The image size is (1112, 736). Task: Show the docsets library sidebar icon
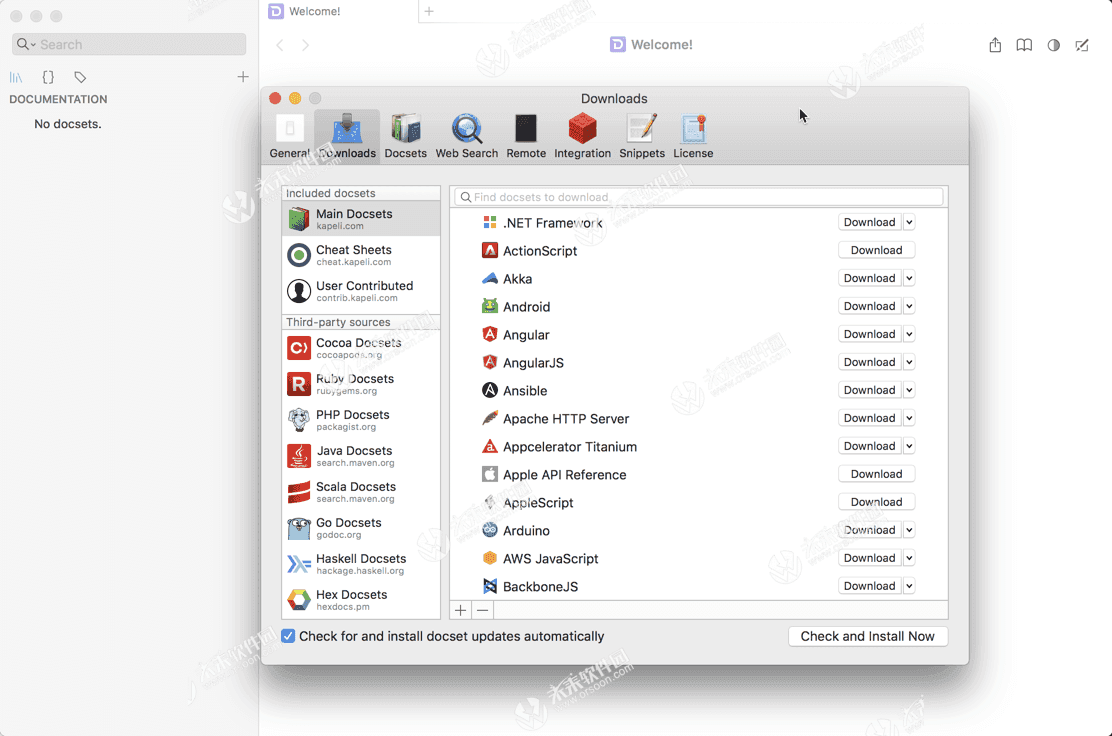pyautogui.click(x=16, y=77)
